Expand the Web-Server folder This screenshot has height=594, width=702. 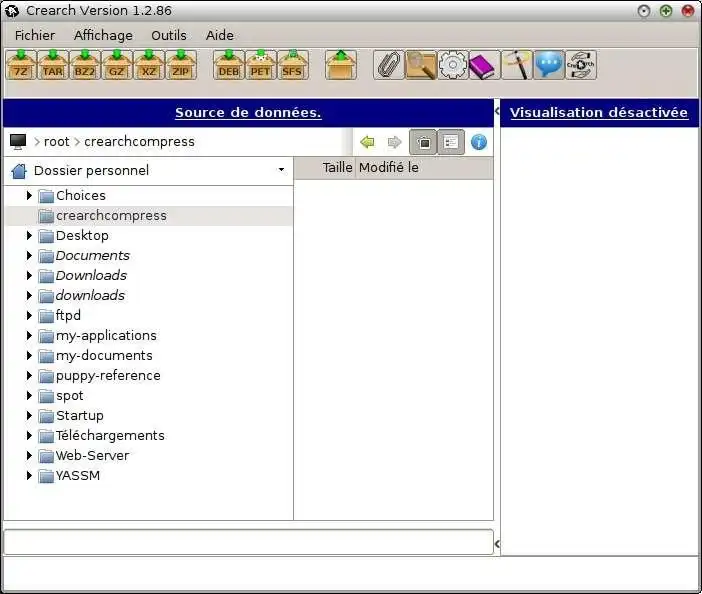click(x=29, y=456)
